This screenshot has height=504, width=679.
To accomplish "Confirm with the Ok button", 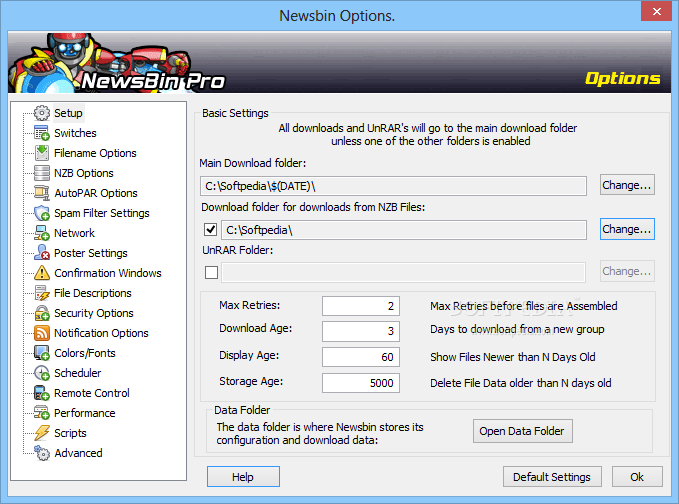I will (637, 477).
